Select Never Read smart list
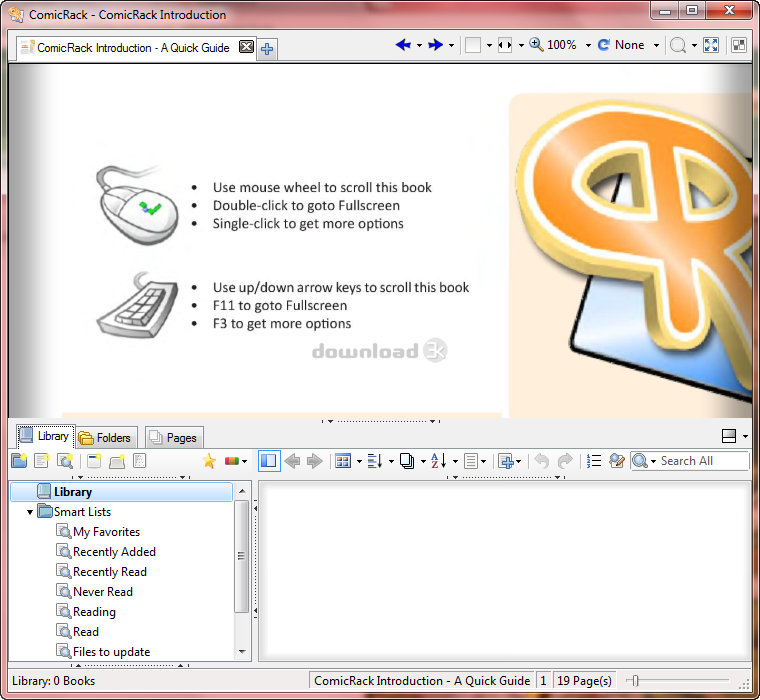760x700 pixels. [103, 591]
